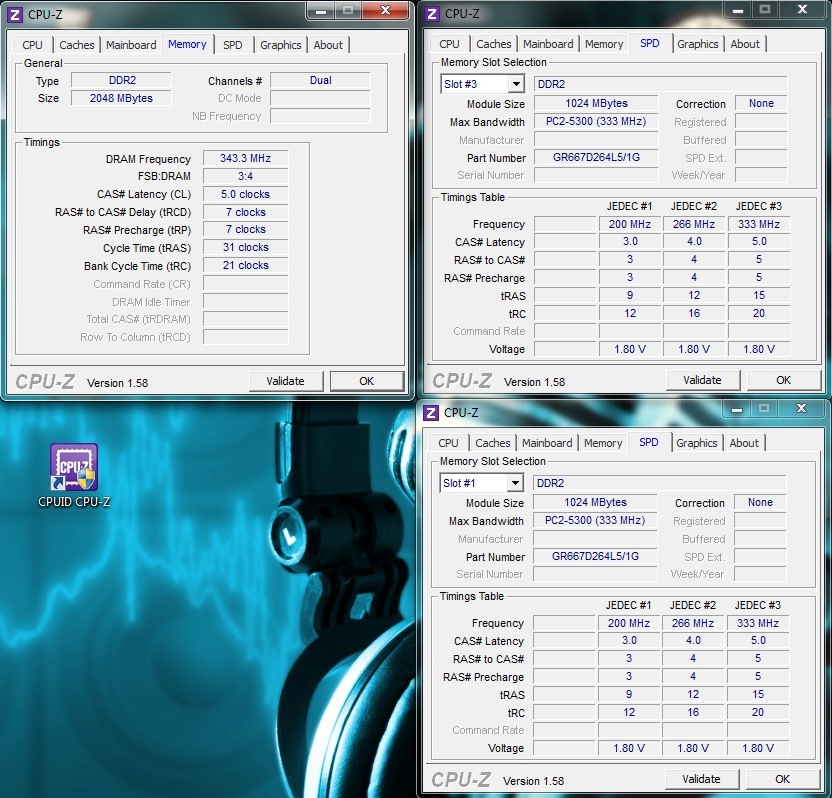Click the Channels # value Dual

click(x=320, y=80)
